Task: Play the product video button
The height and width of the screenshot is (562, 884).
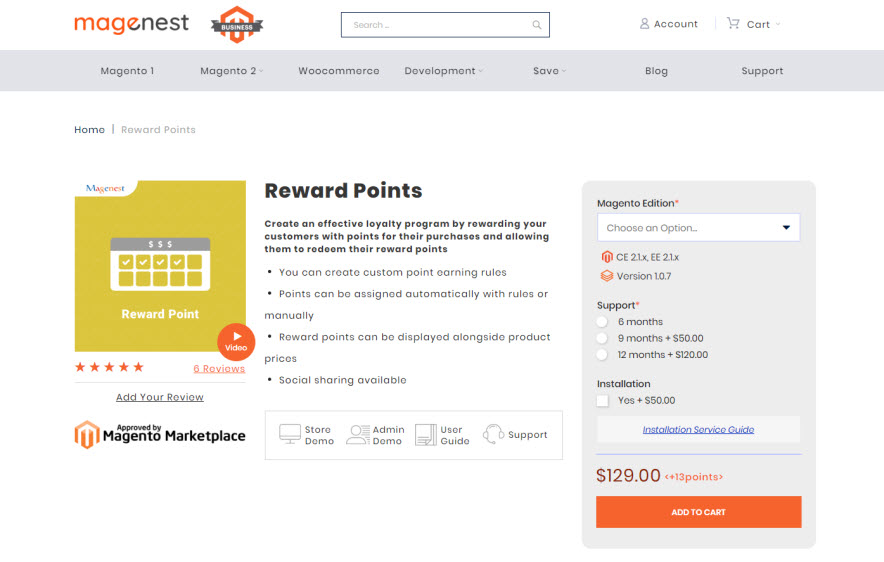Action: (x=236, y=340)
